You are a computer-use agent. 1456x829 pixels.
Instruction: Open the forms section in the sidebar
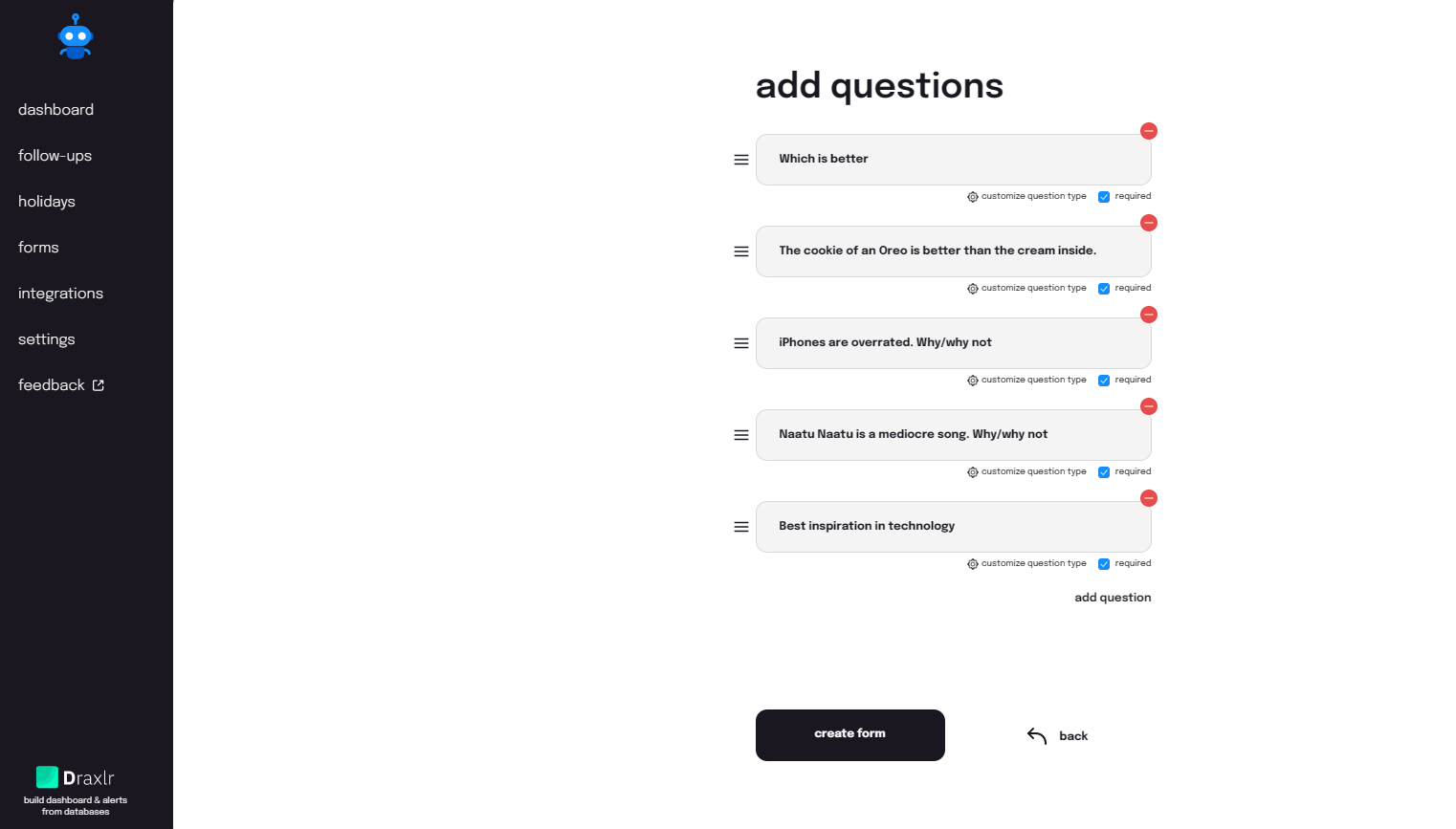(x=38, y=247)
